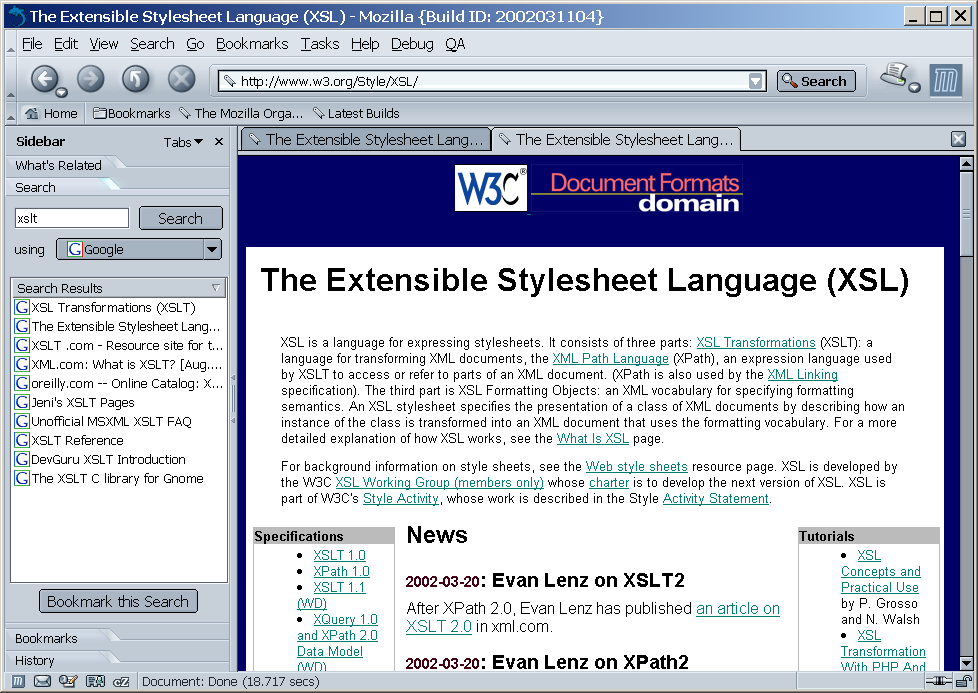Open the sidebar Tabs dropdown
Viewport: 978px width, 693px height.
point(183,142)
